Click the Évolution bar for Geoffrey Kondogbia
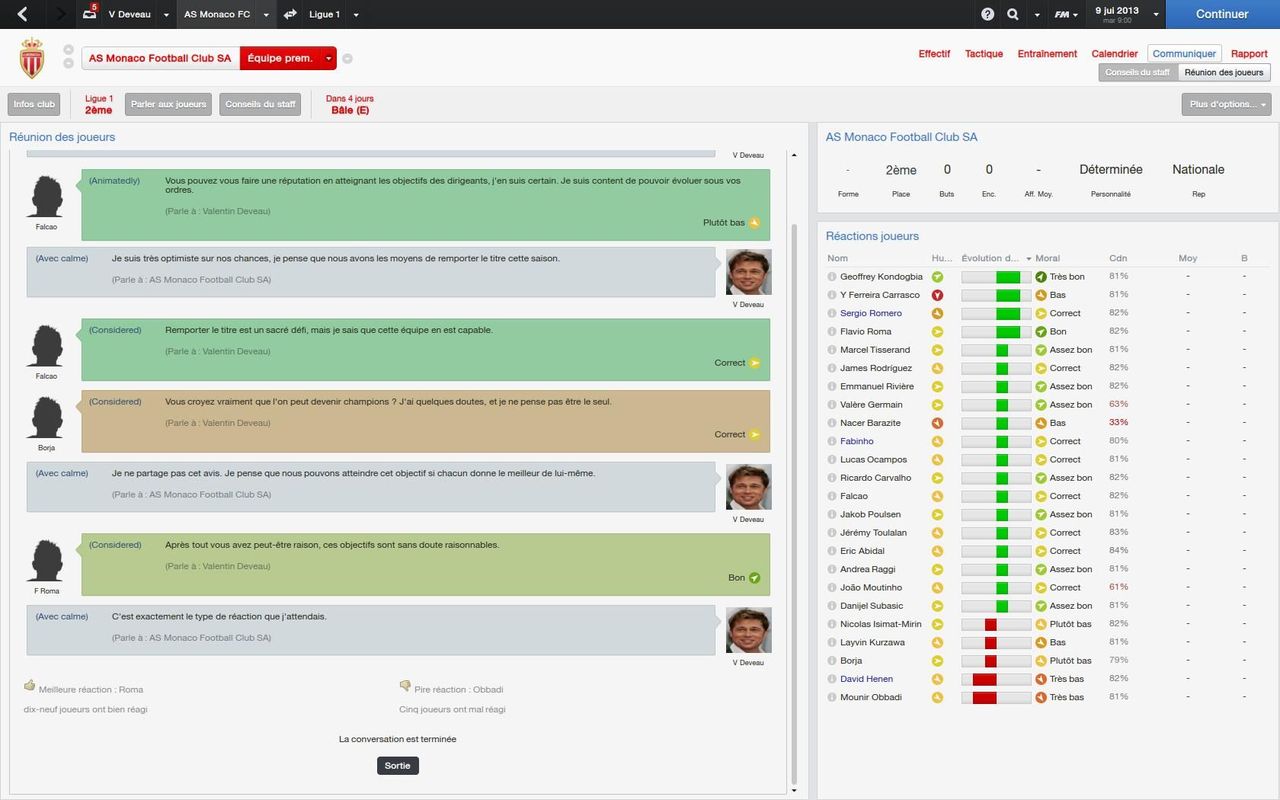The width and height of the screenshot is (1280, 800). pos(996,277)
